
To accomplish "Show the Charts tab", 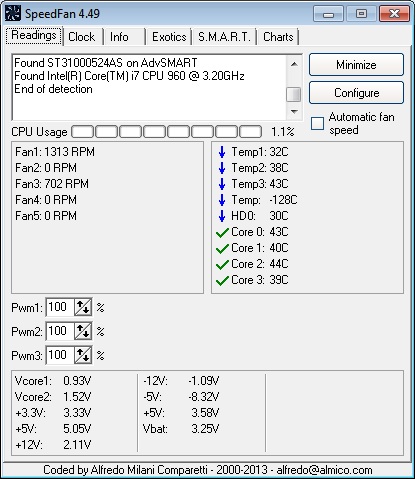I will (278, 37).
